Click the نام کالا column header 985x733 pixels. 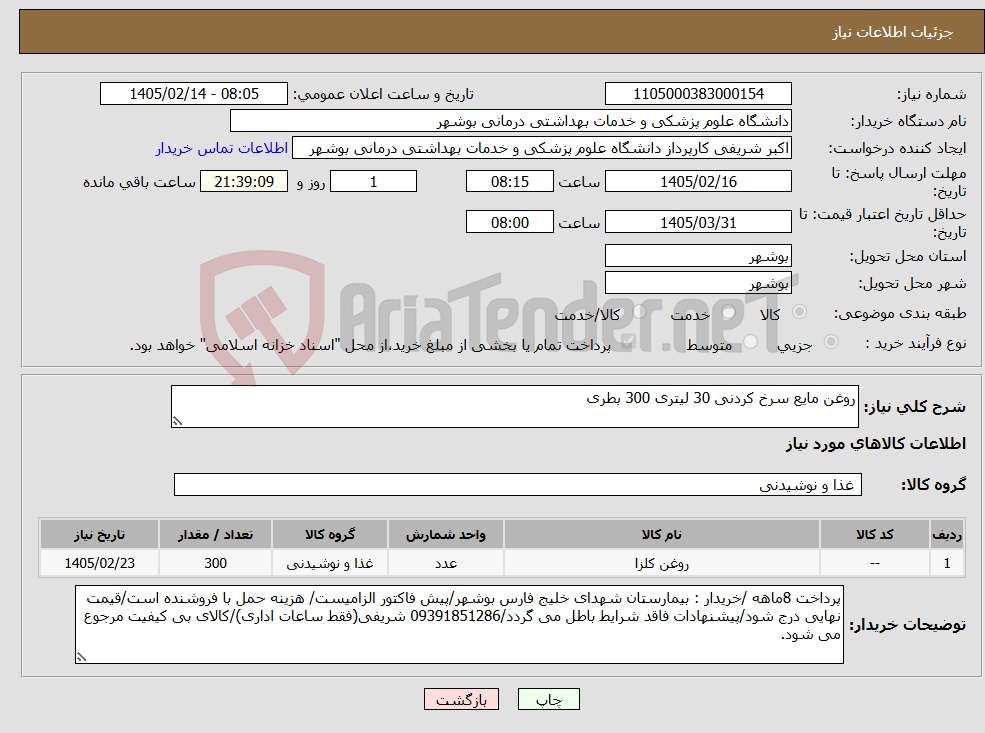coord(661,535)
